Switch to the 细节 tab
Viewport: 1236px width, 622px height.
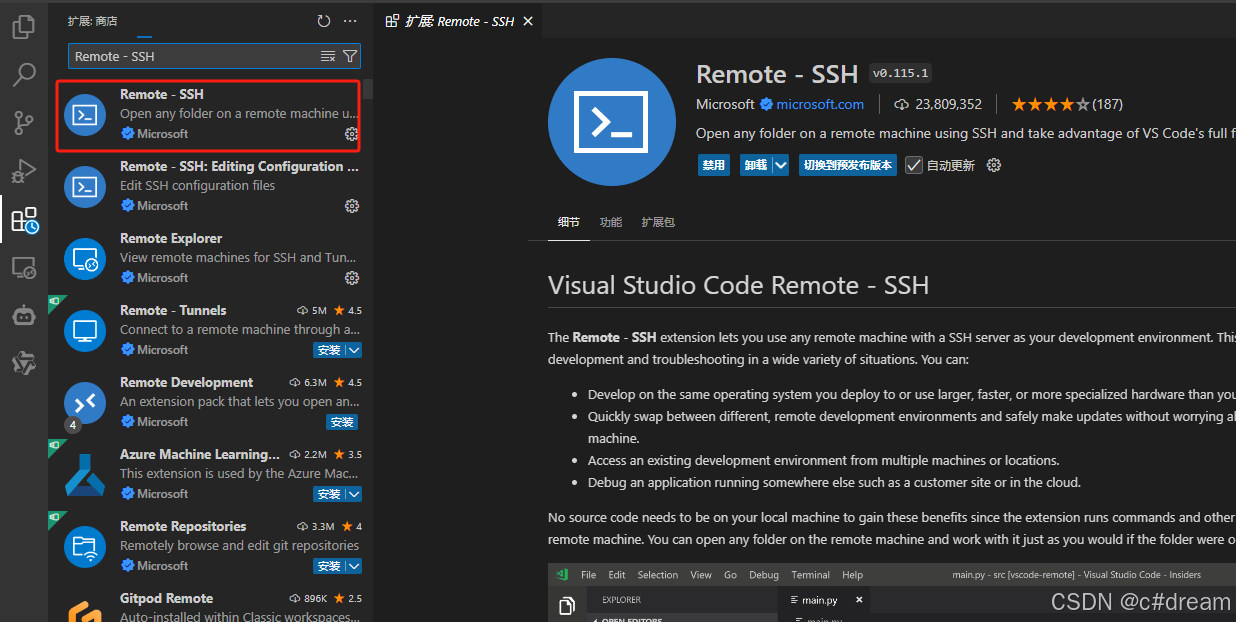(x=569, y=222)
